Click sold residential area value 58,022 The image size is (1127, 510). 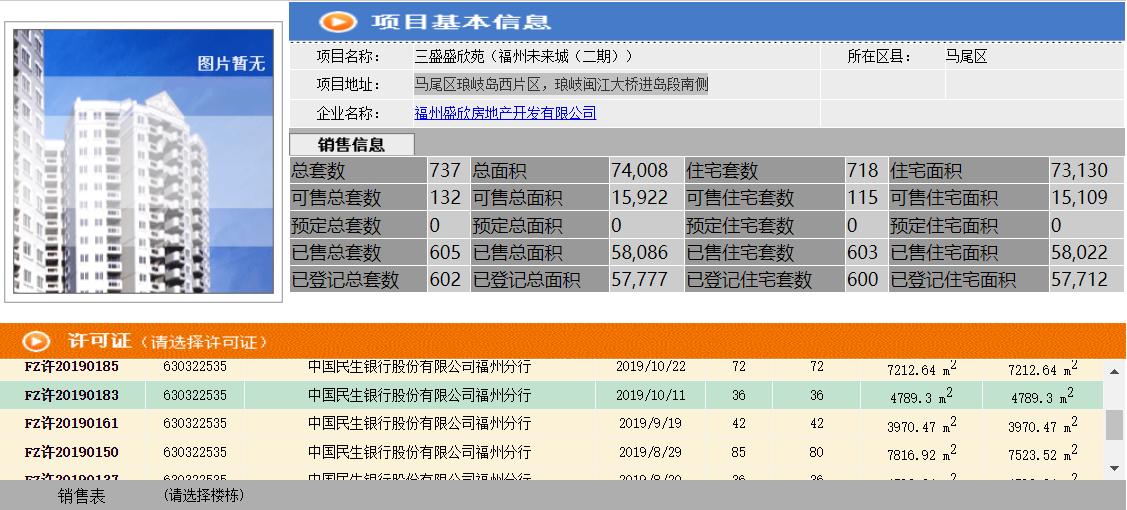[1080, 252]
